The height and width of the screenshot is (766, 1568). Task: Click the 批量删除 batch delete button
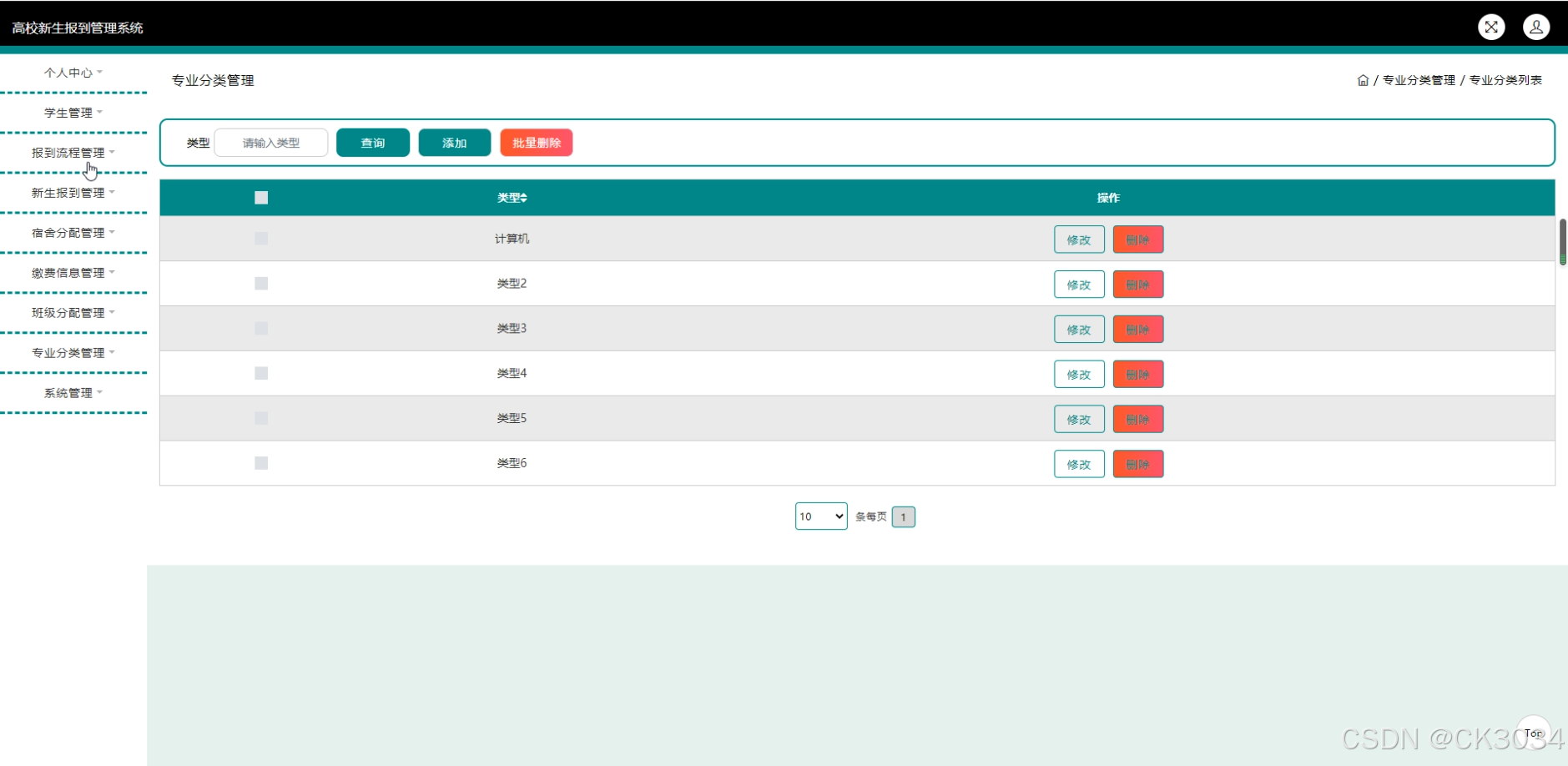[x=537, y=143]
